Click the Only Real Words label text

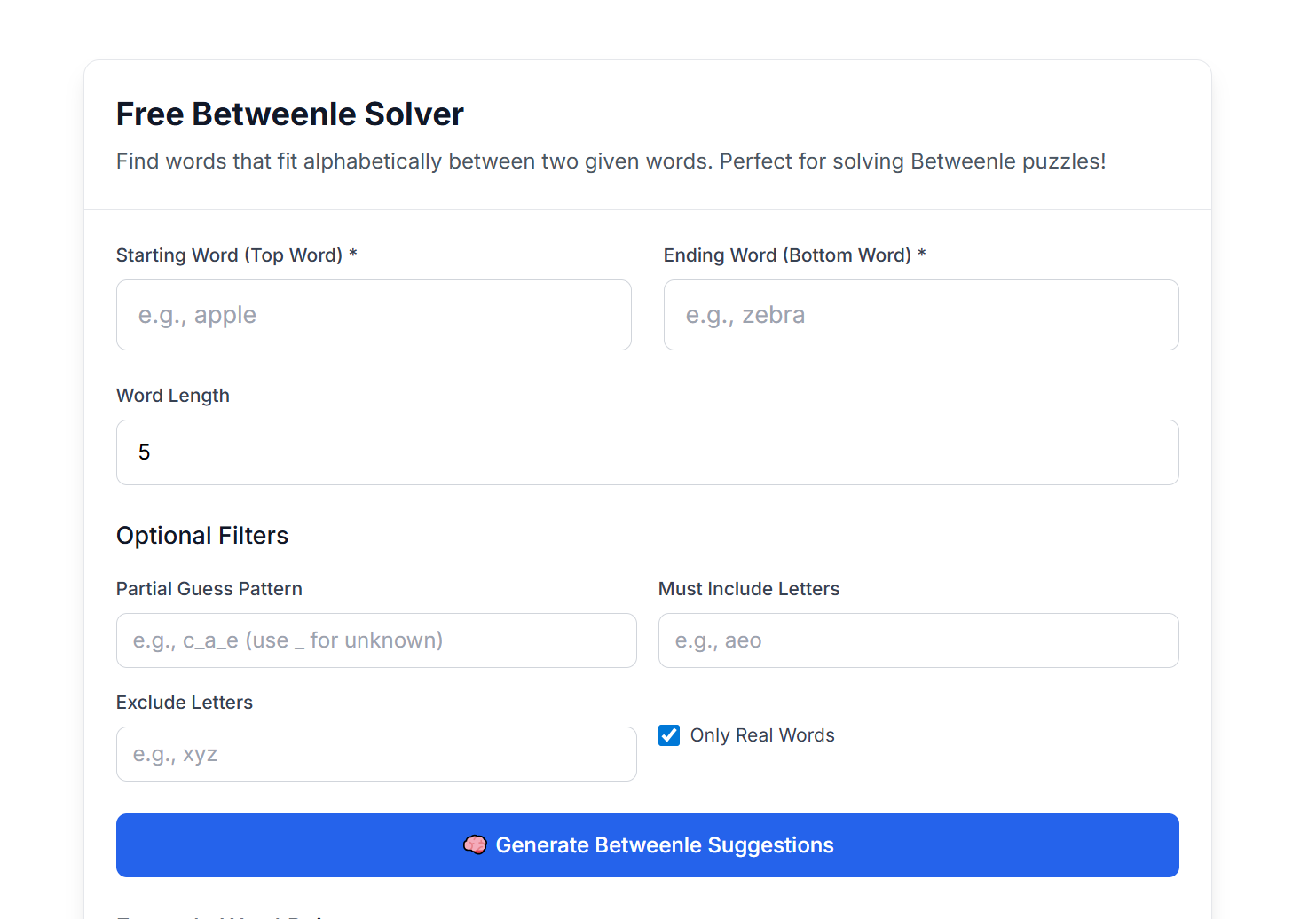click(761, 735)
